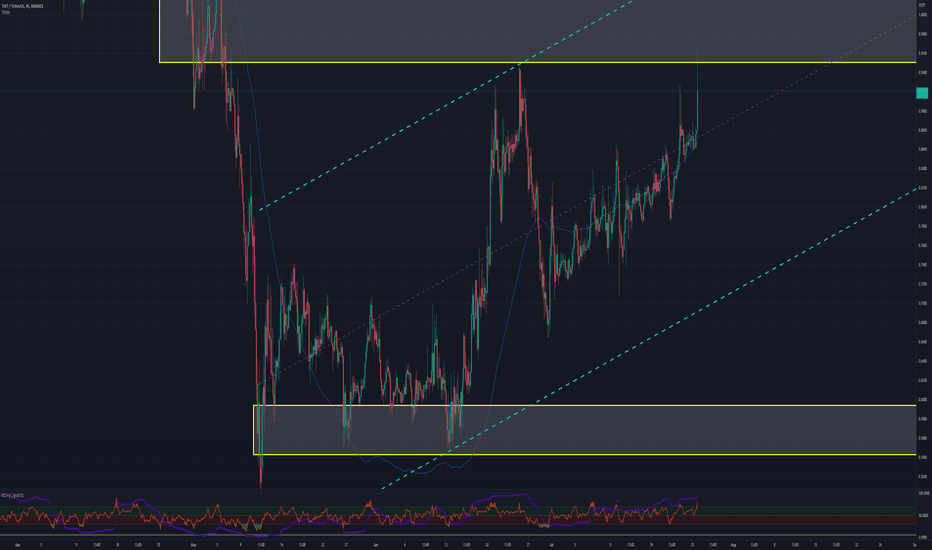Image resolution: width=932 pixels, height=550 pixels.
Task: Select the TEMA indicator legend label
Action: coord(6,12)
